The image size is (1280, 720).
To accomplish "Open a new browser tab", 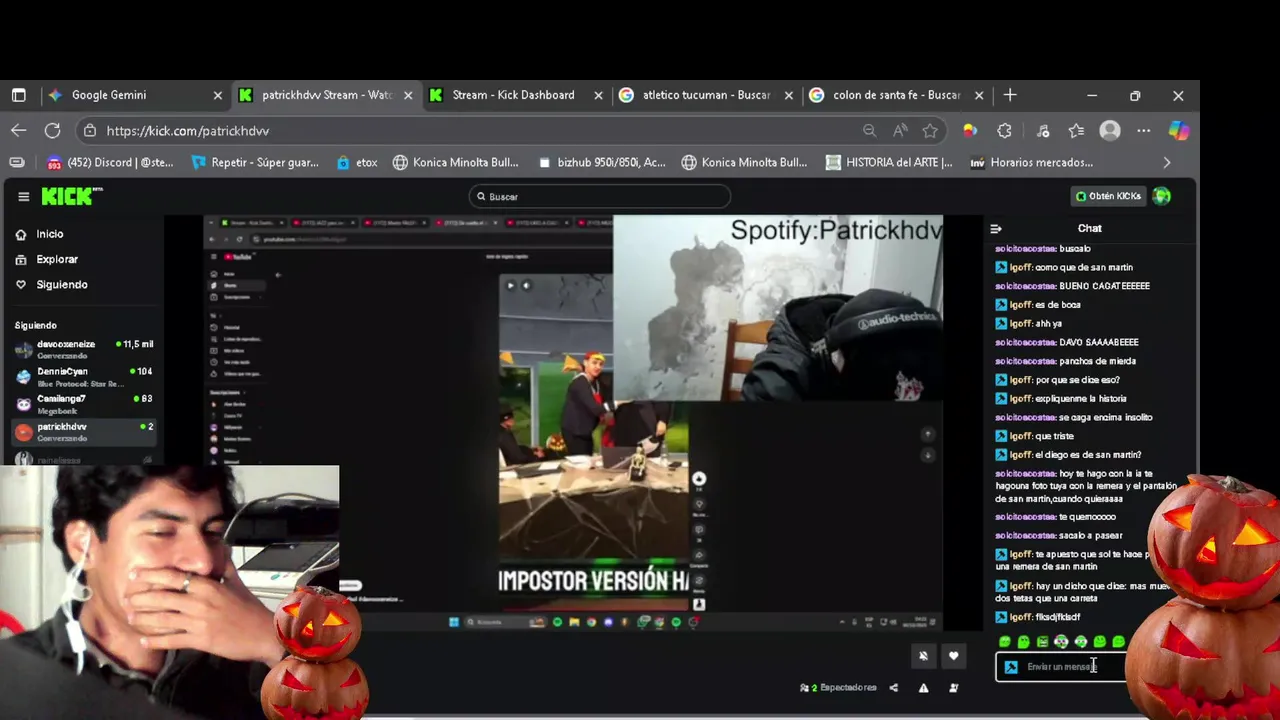I will [x=1010, y=95].
